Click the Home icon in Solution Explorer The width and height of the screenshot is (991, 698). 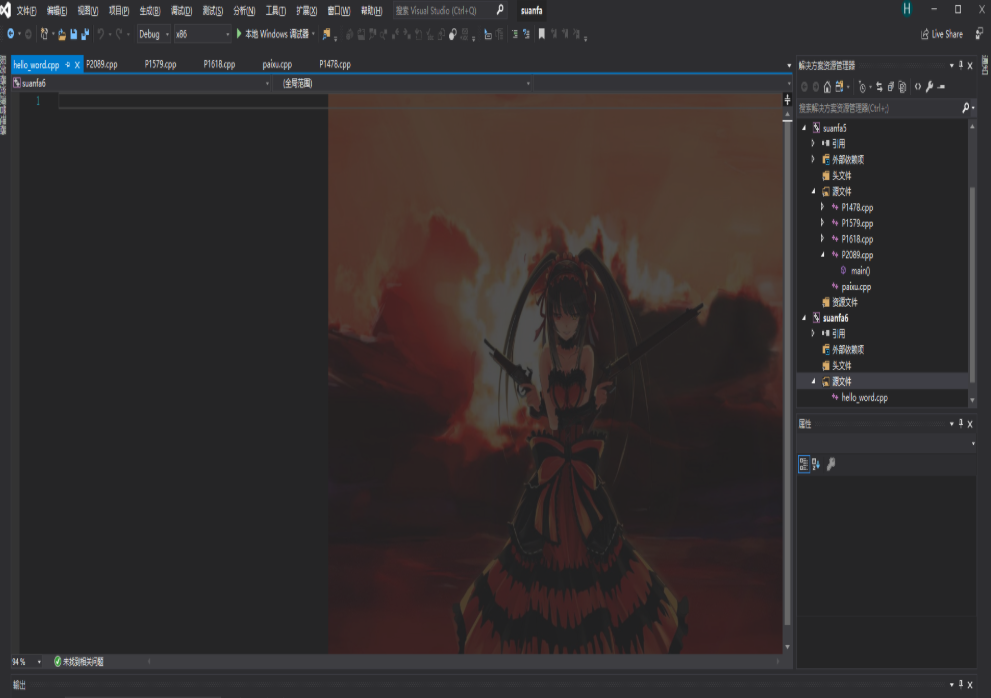(x=827, y=87)
